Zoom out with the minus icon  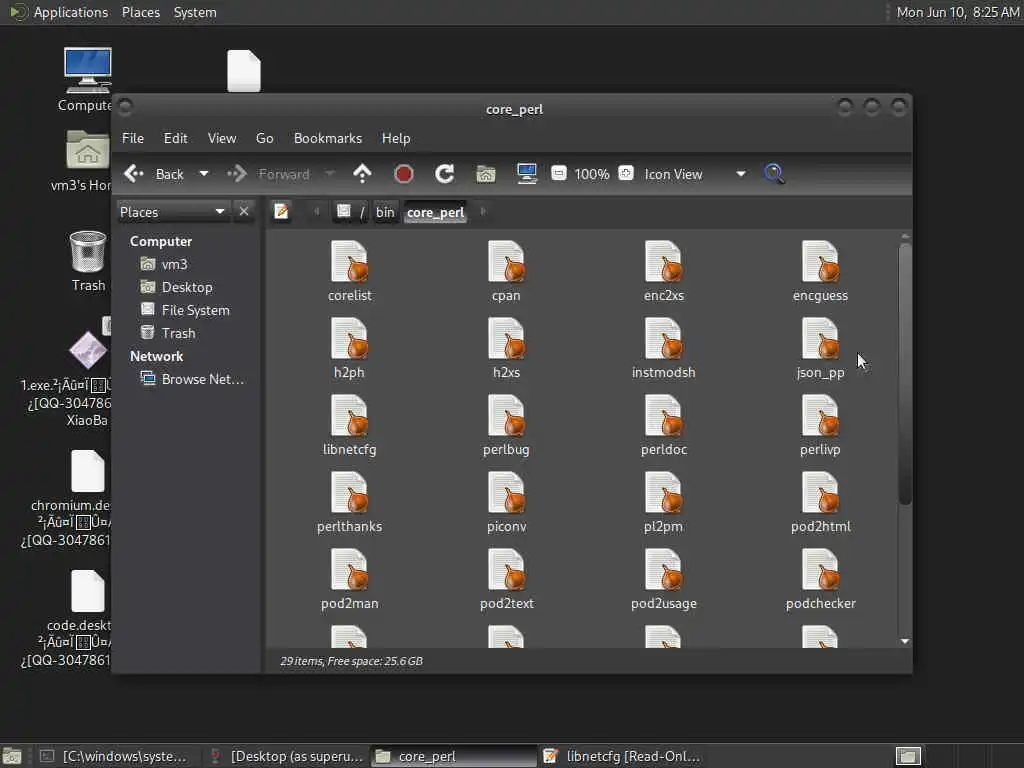(558, 173)
